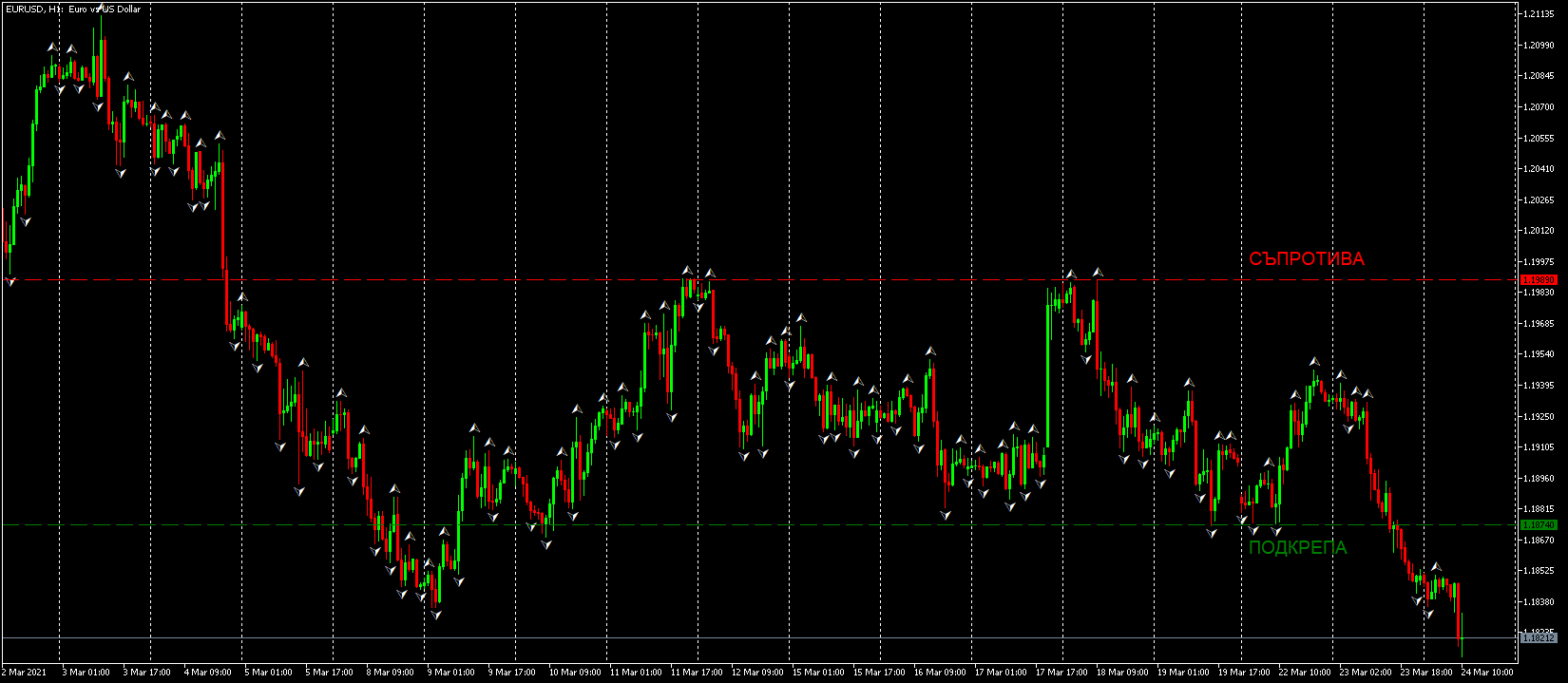Click the down fractal arrow at chart's far-left low
1568x683 pixels.
point(11,281)
